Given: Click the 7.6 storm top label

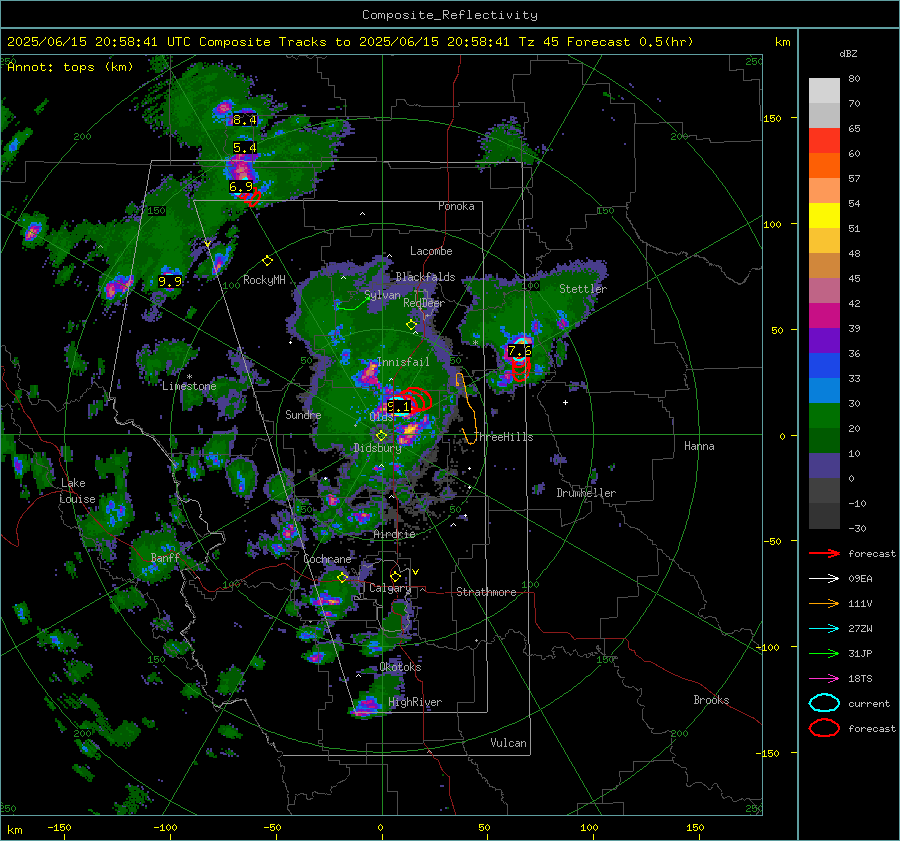Looking at the screenshot, I should tap(520, 350).
